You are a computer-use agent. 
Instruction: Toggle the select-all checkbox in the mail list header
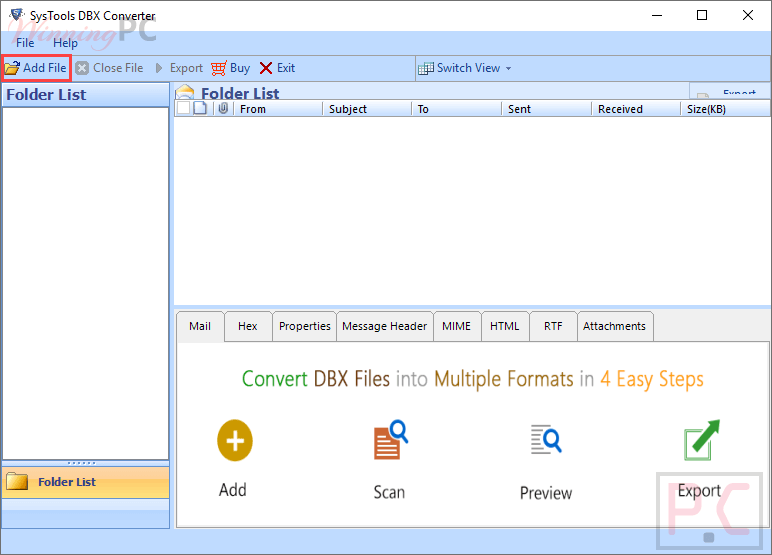click(x=184, y=108)
